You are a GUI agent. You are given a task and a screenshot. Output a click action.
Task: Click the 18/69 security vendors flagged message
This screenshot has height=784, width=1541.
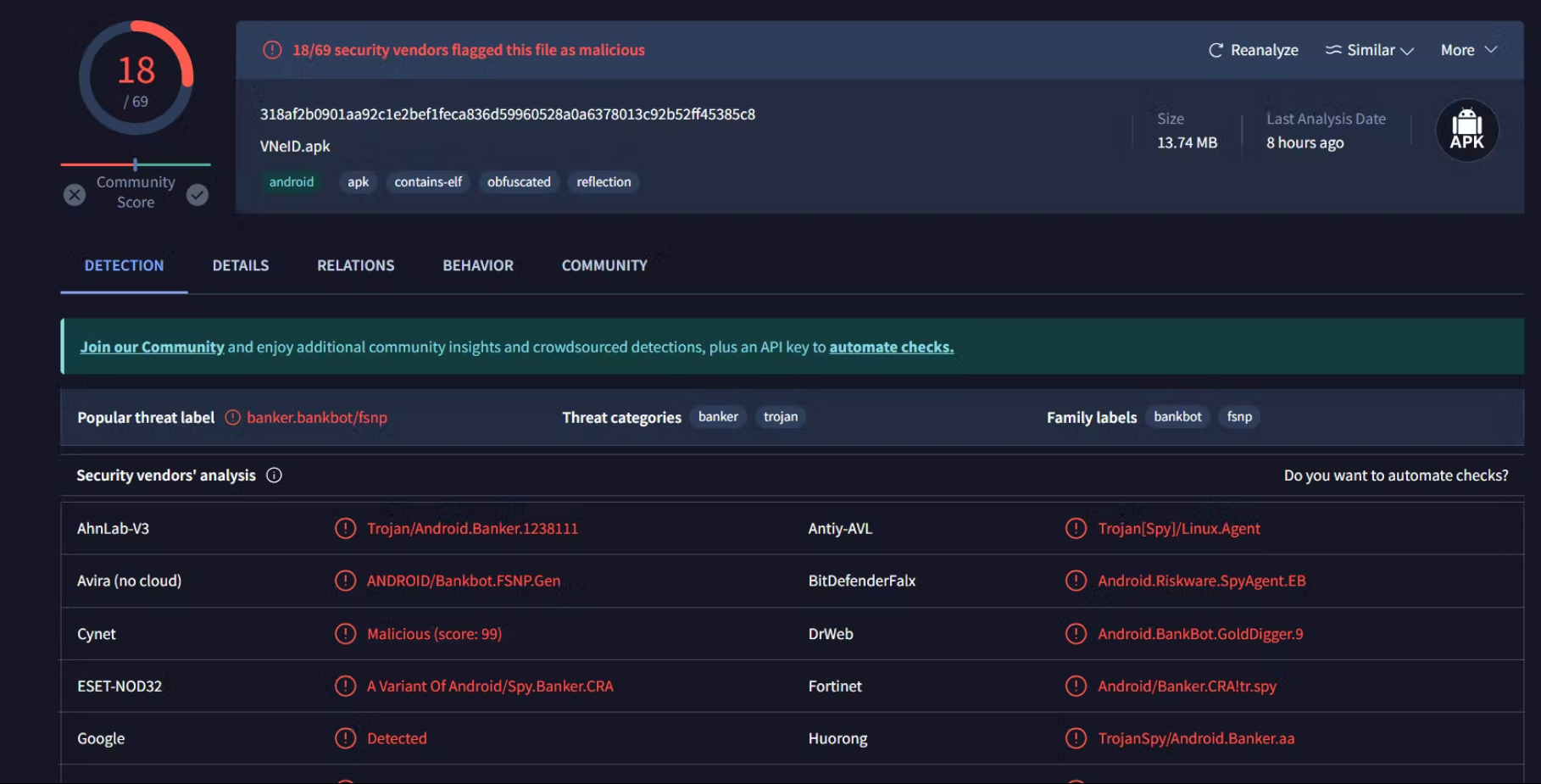pos(469,50)
